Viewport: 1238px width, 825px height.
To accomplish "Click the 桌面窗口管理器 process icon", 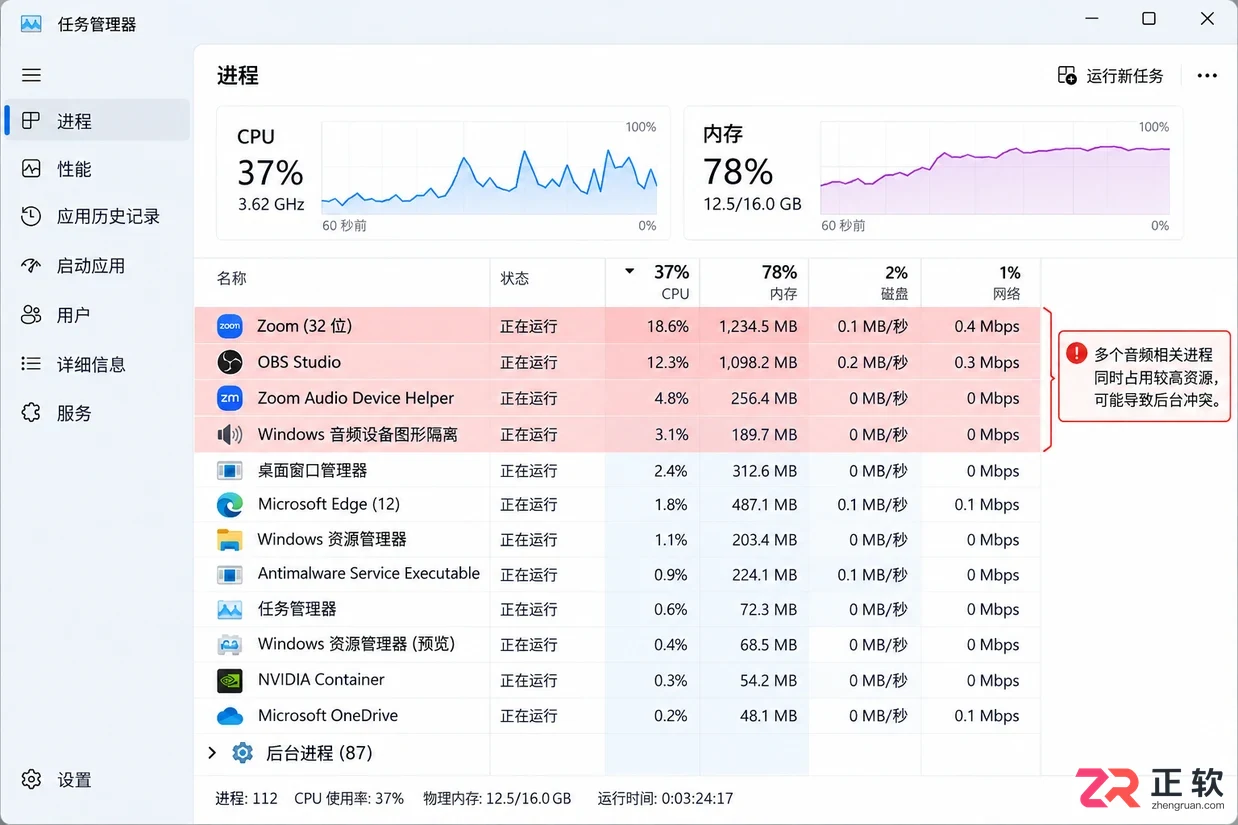I will pos(230,470).
